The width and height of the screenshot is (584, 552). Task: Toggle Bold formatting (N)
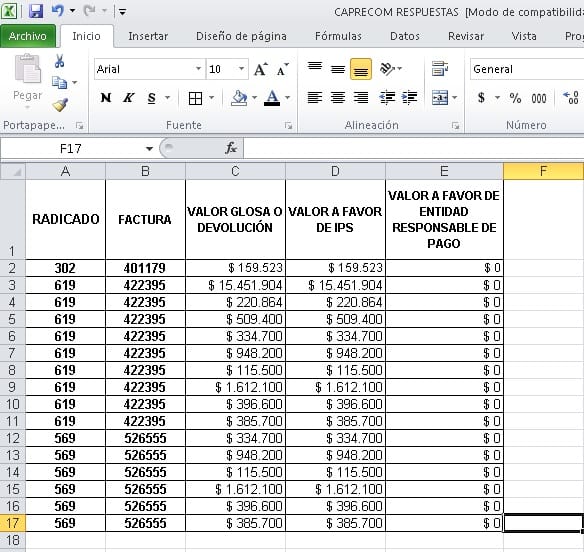point(106,98)
